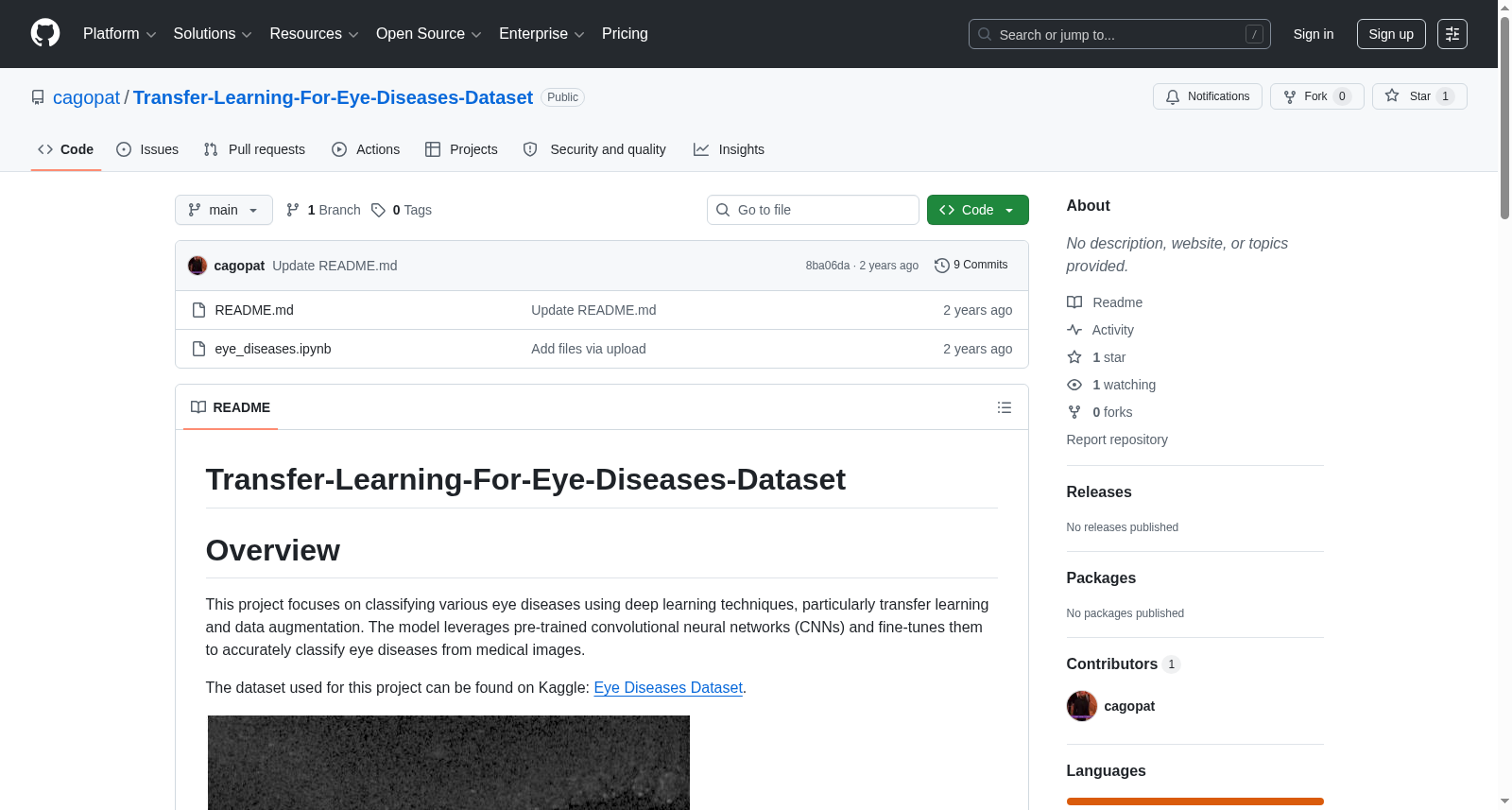The image size is (1512, 810).
Task: Click the README.md file icon
Action: pyautogui.click(x=198, y=310)
